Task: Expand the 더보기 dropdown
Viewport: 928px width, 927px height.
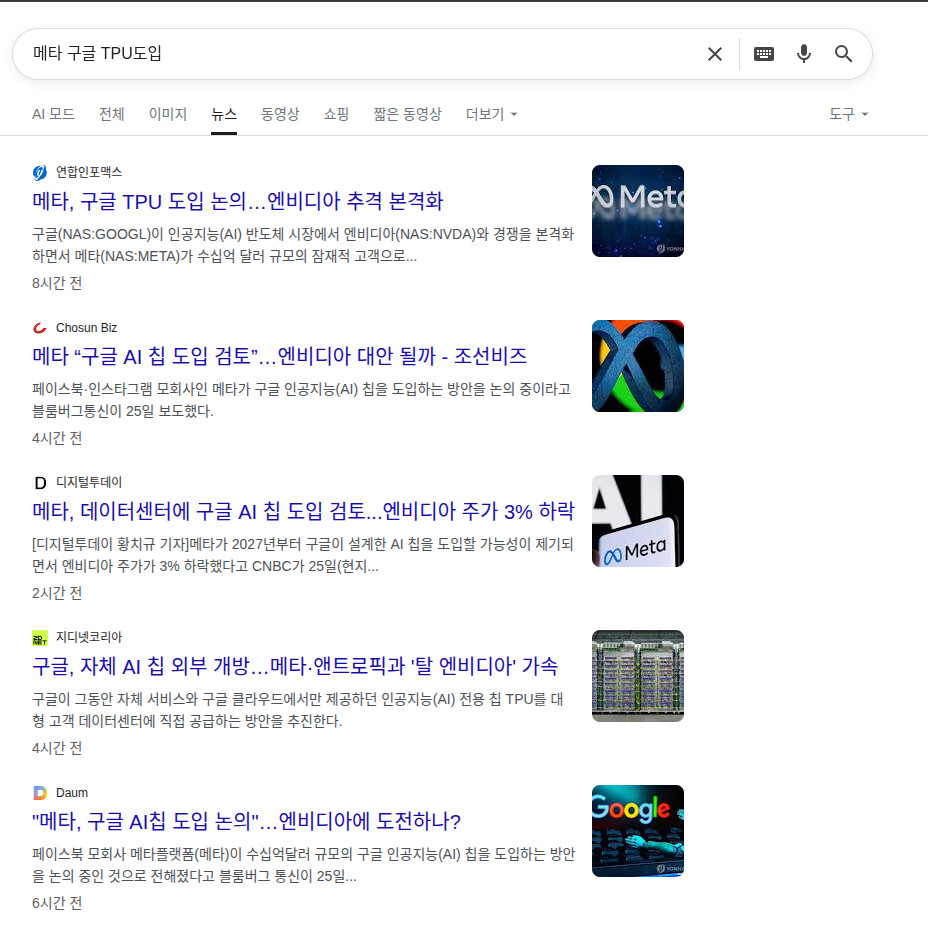Action: (x=491, y=114)
